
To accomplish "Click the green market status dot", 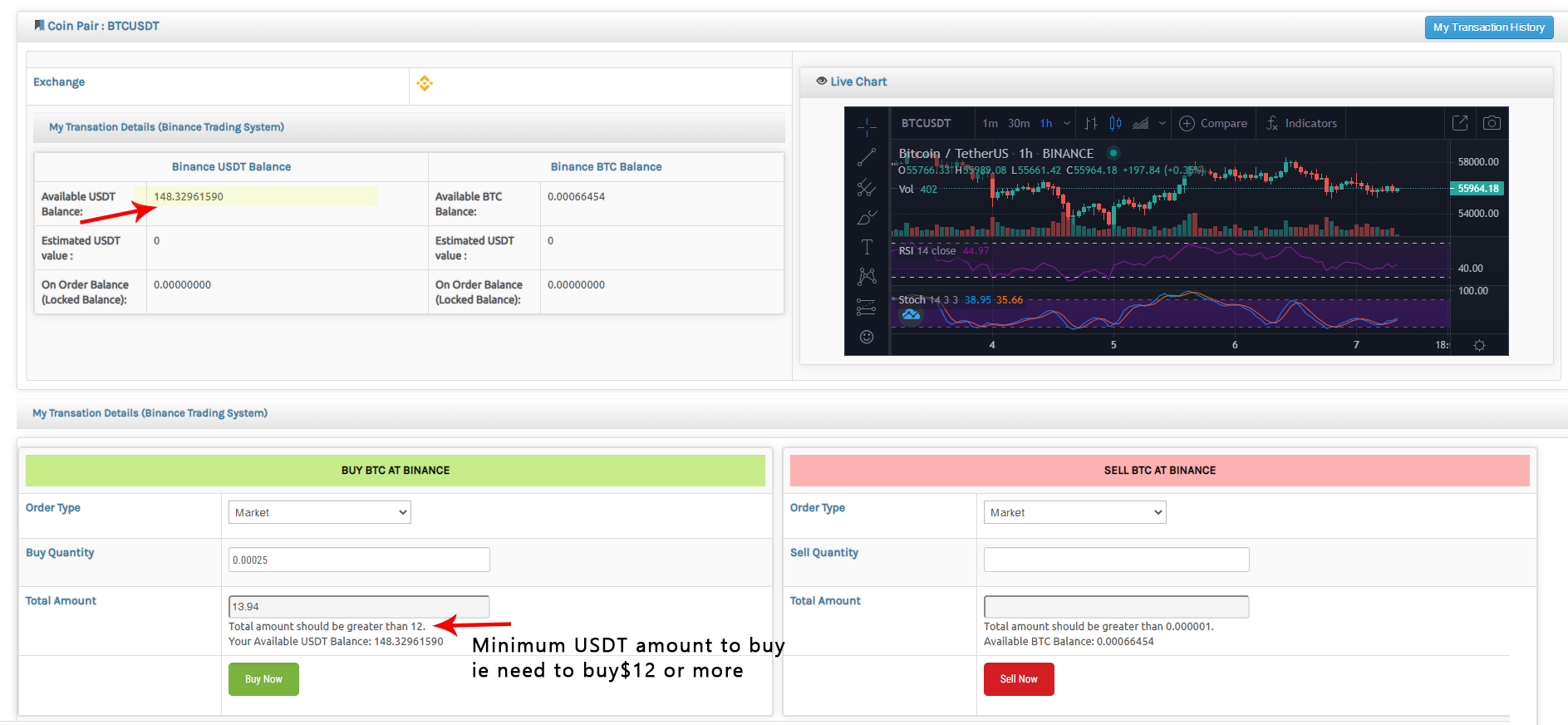I will point(1113,153).
